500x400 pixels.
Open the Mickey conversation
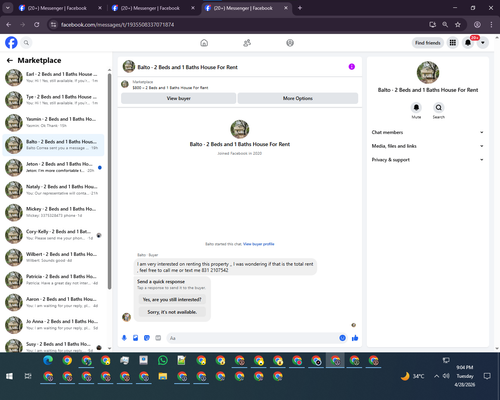coord(53,212)
